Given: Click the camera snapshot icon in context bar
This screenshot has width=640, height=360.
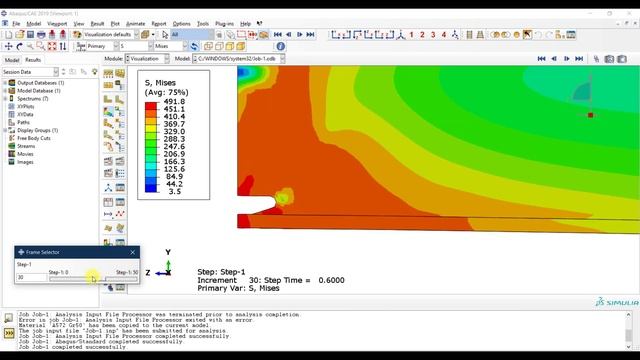Looking at the screenshot, I should pyautogui.click(x=609, y=59).
